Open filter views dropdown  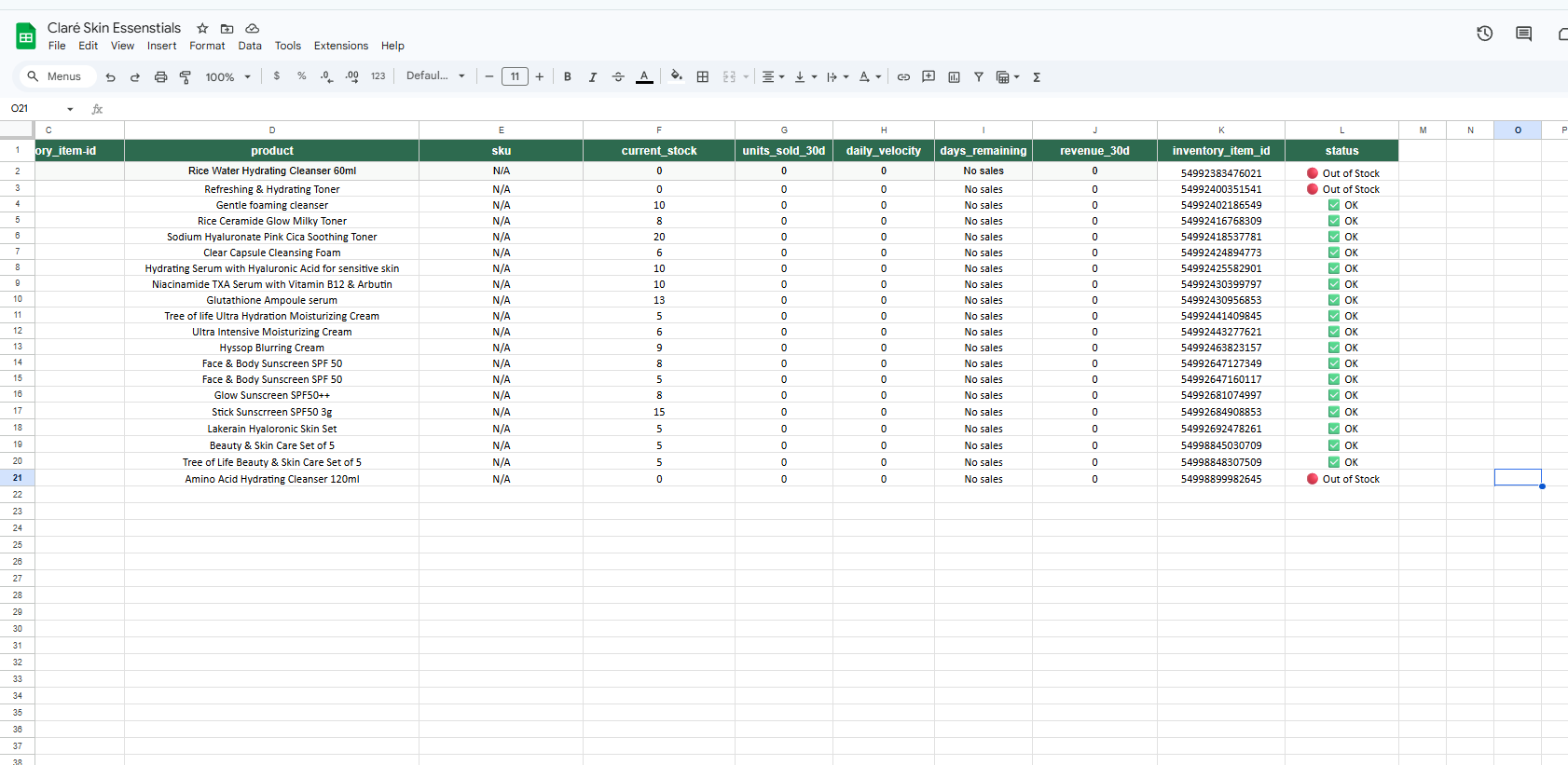click(x=1008, y=77)
